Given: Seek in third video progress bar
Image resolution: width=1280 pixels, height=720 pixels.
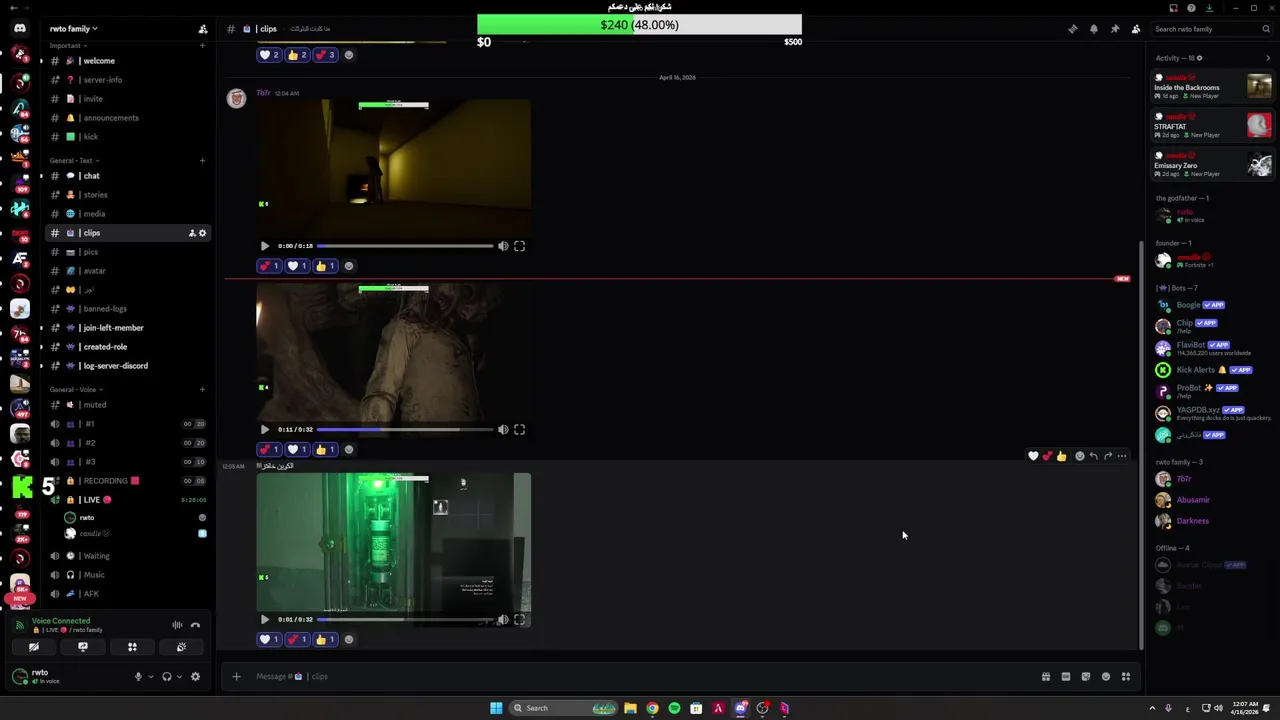Looking at the screenshot, I should tap(405, 620).
